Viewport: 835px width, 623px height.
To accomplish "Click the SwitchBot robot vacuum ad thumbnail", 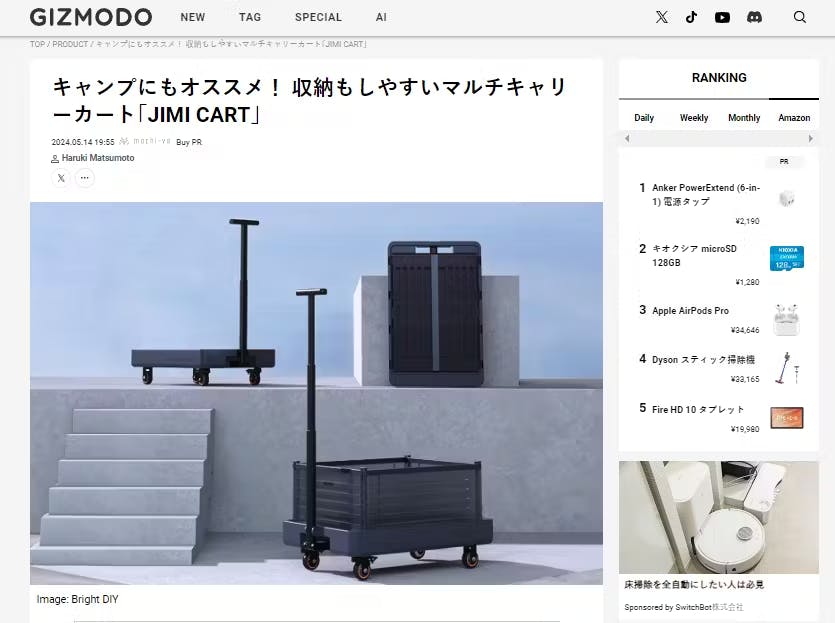I will tap(718, 516).
